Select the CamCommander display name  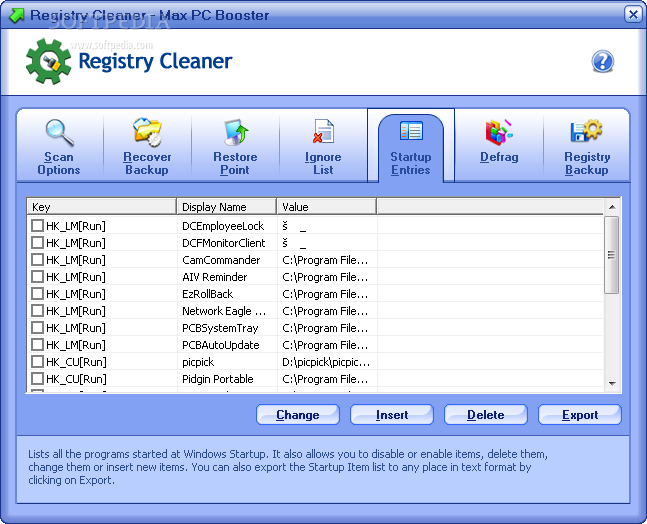pyautogui.click(x=221, y=260)
